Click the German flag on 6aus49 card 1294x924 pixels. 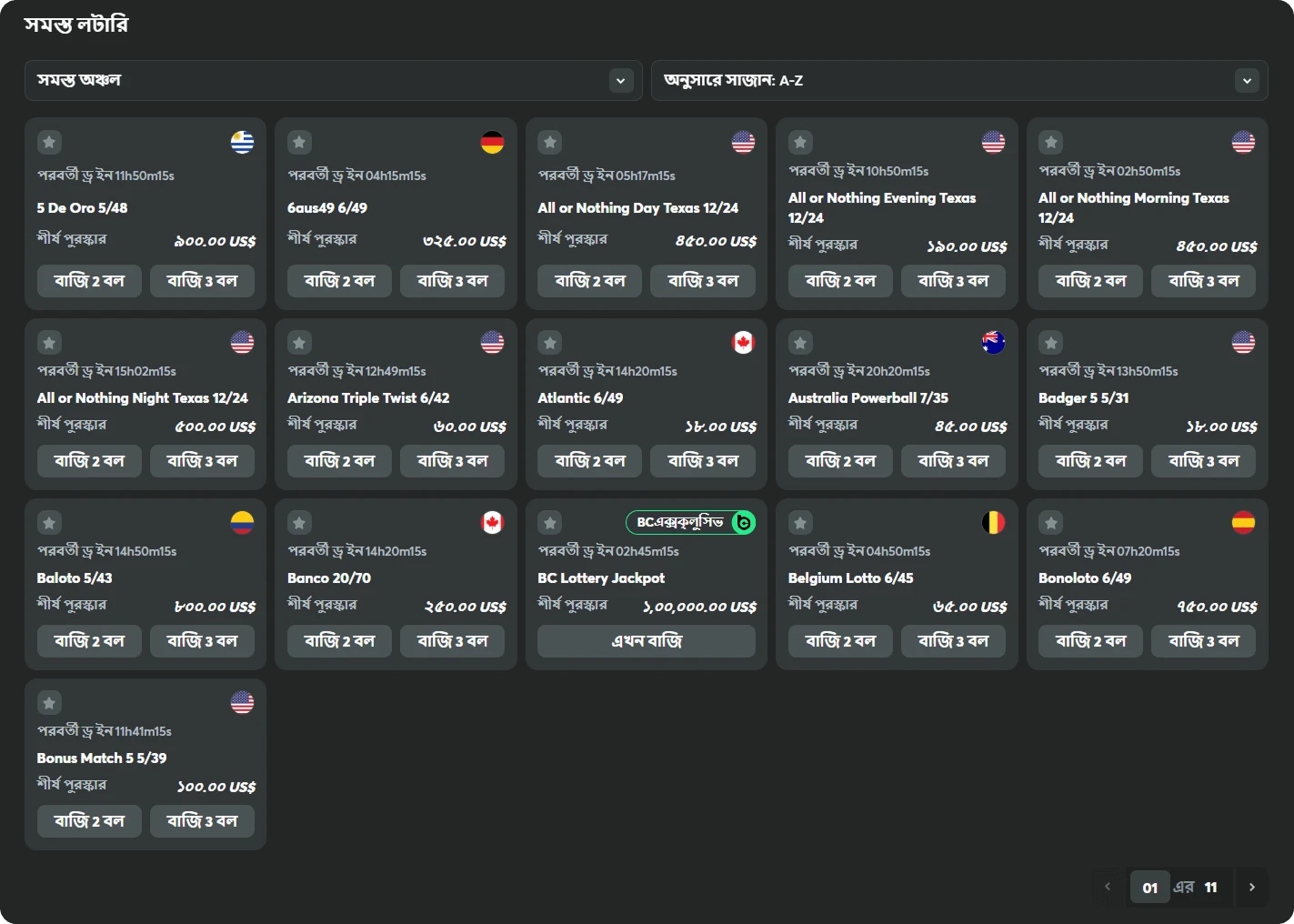(x=492, y=143)
